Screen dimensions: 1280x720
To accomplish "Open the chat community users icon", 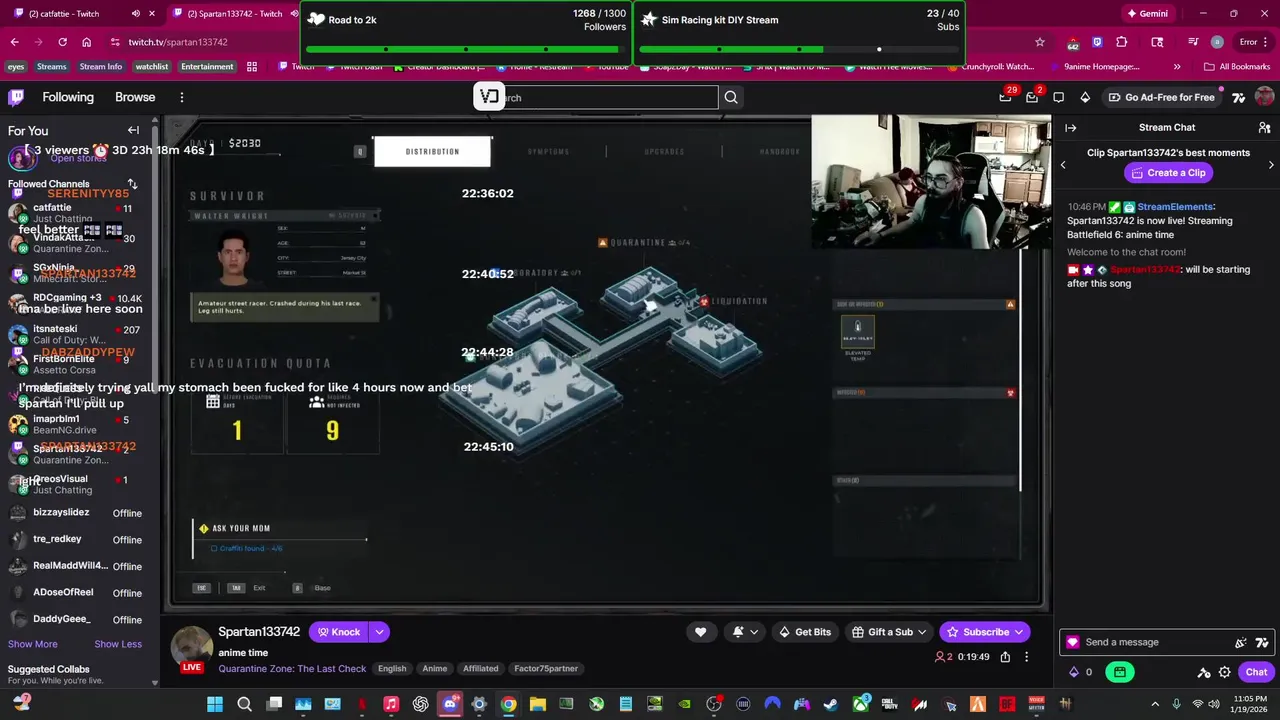I will [1264, 128].
